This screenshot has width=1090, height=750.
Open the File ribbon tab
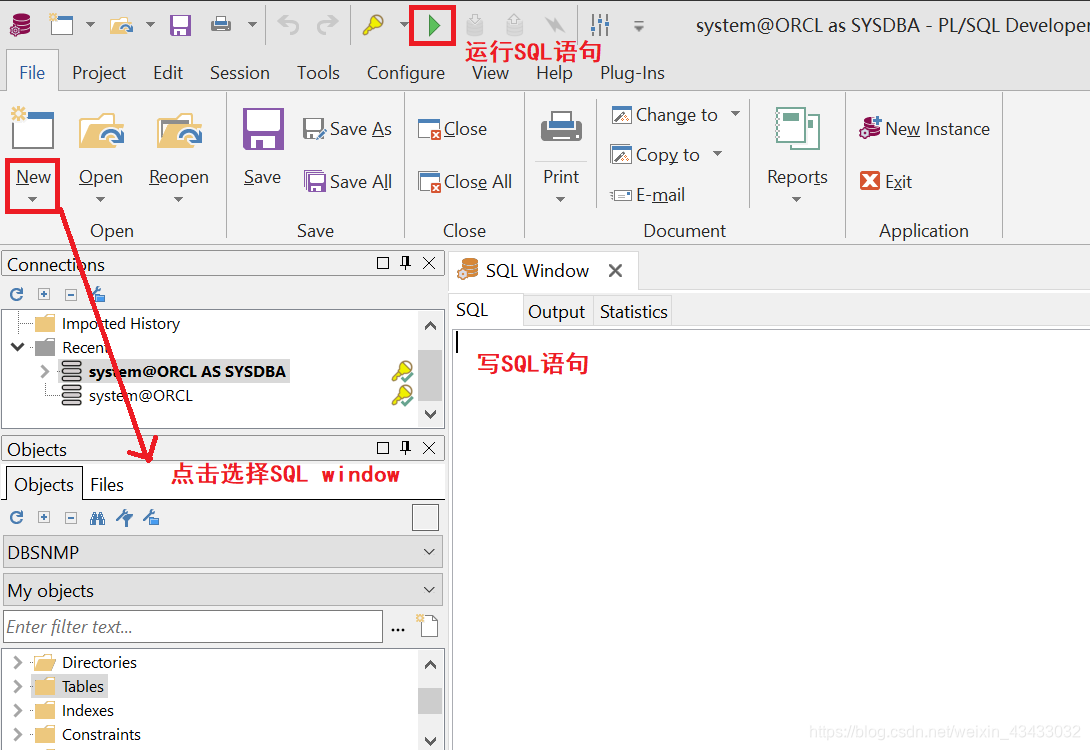[x=32, y=73]
